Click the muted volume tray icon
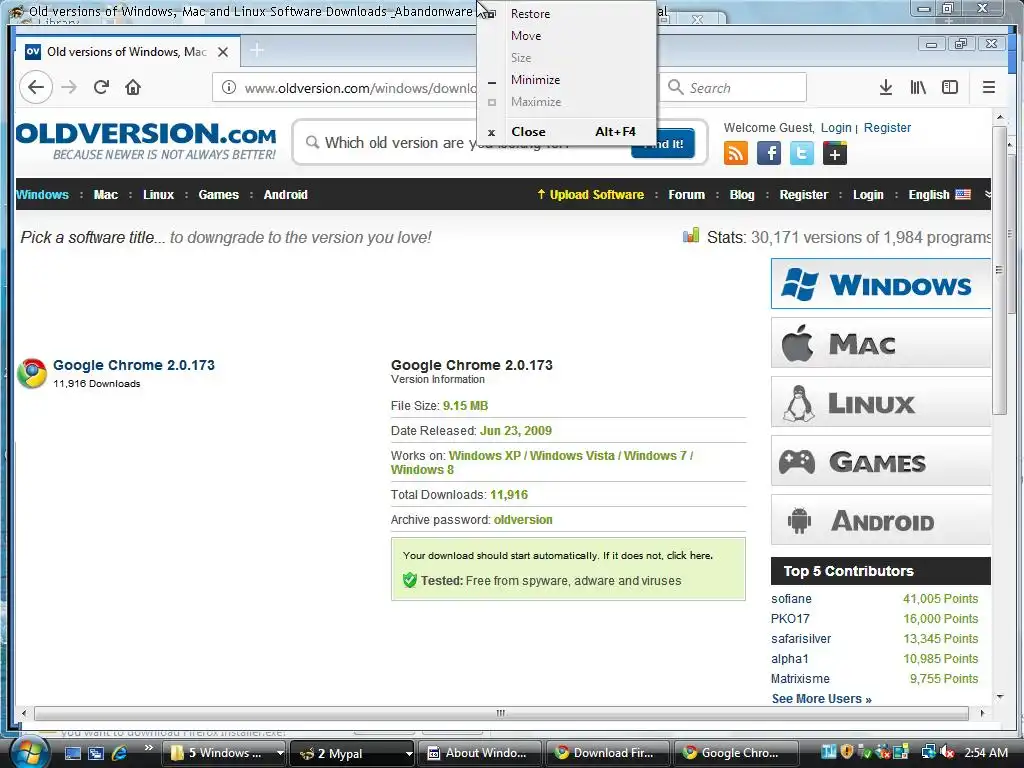The width and height of the screenshot is (1024, 768). (x=947, y=753)
